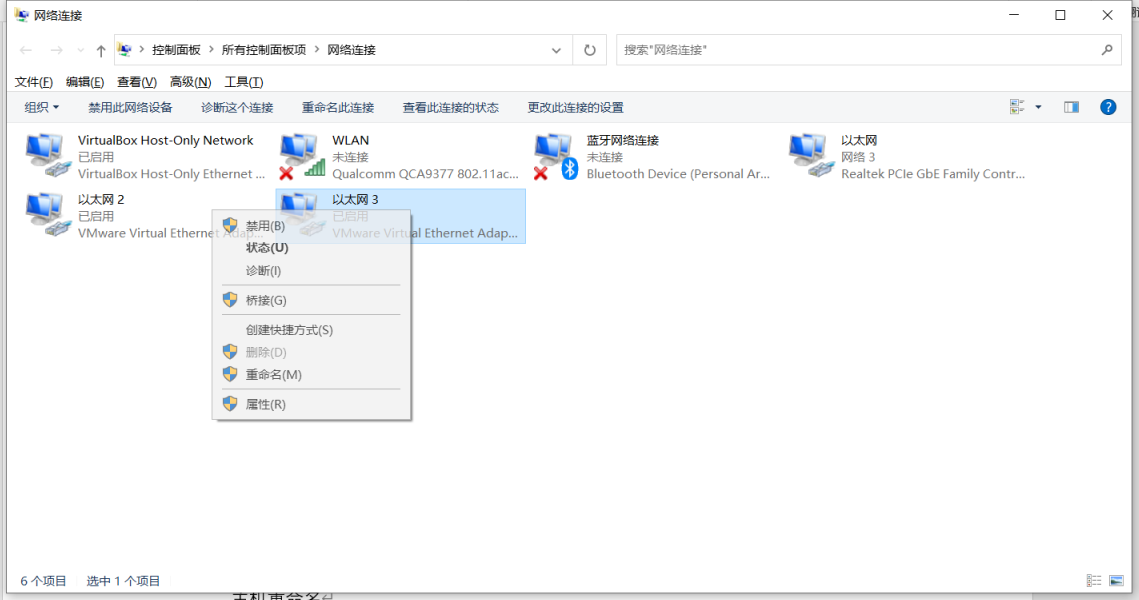Switch to large icons view in status bar
The height and width of the screenshot is (600, 1139).
tap(1116, 580)
